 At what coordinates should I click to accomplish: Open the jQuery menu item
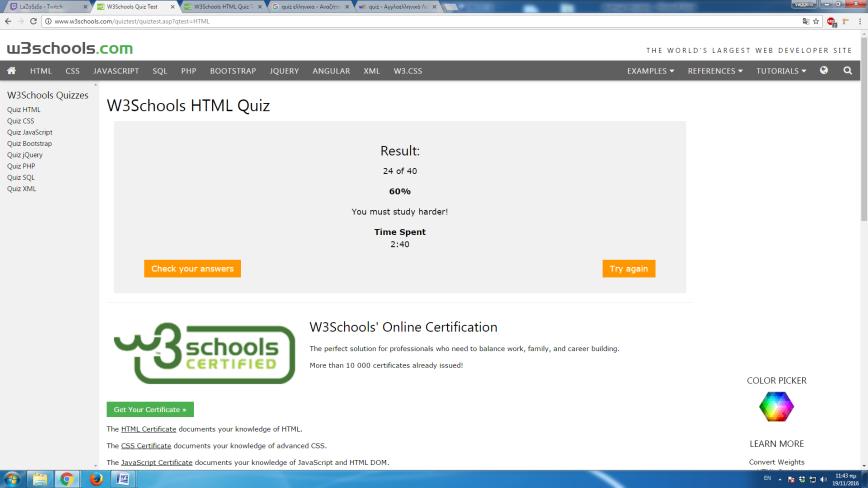[x=285, y=71]
